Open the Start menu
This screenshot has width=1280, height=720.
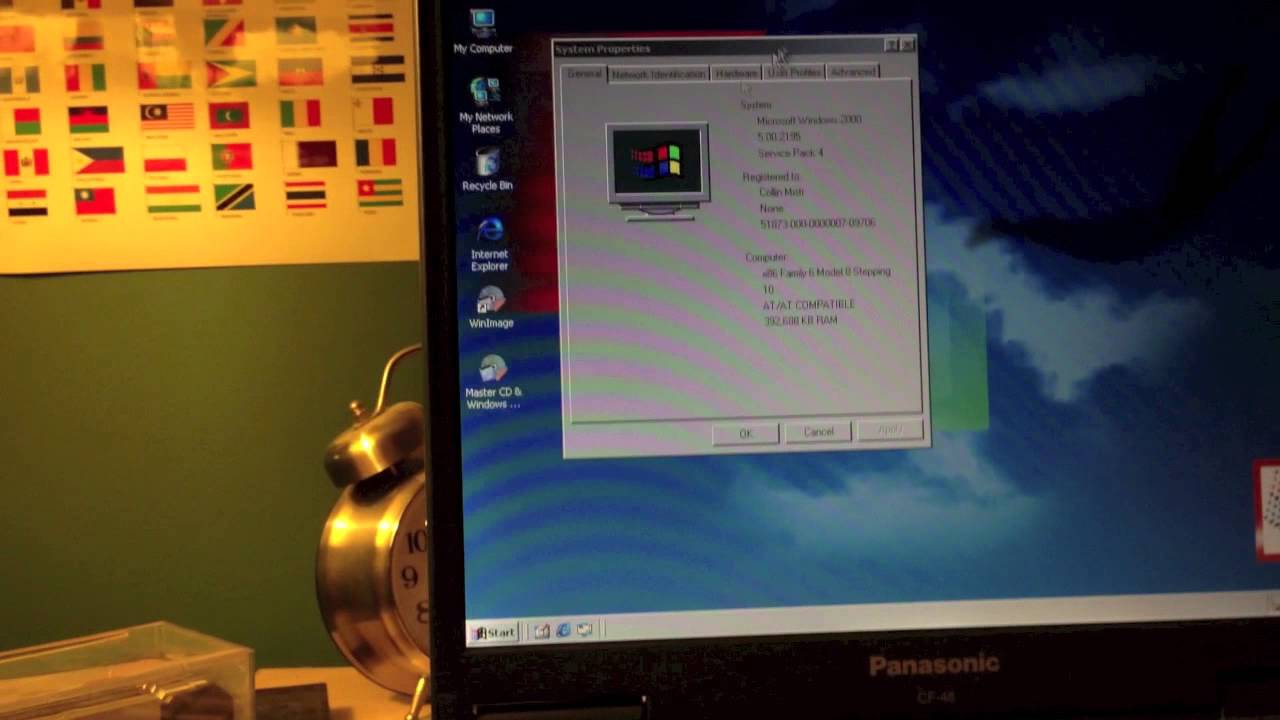494,632
